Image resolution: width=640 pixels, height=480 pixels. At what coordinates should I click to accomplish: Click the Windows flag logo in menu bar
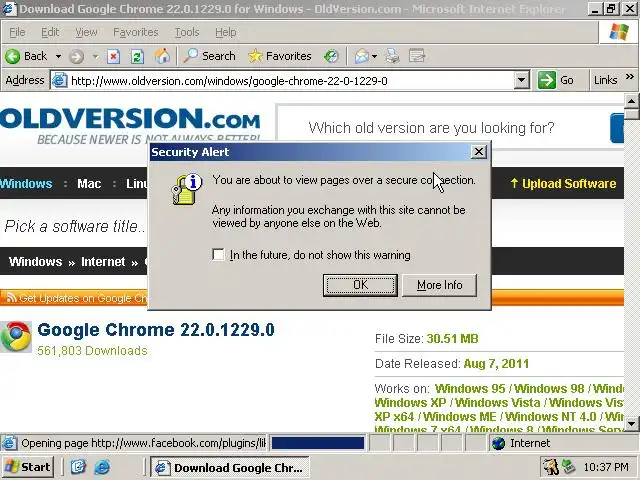tap(619, 32)
